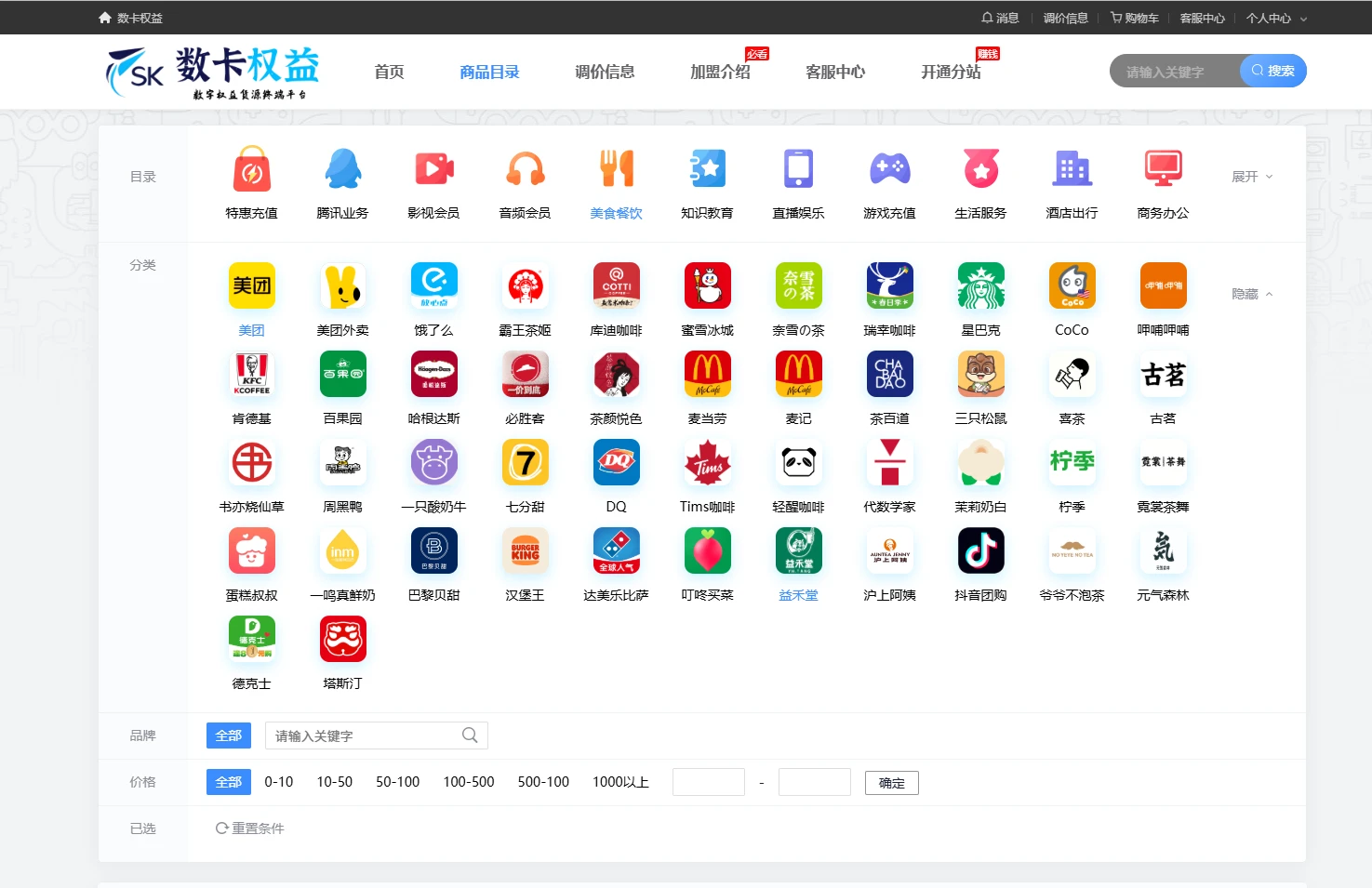The width and height of the screenshot is (1372, 888).
Task: Focus the maximum price input box
Action: click(x=815, y=782)
